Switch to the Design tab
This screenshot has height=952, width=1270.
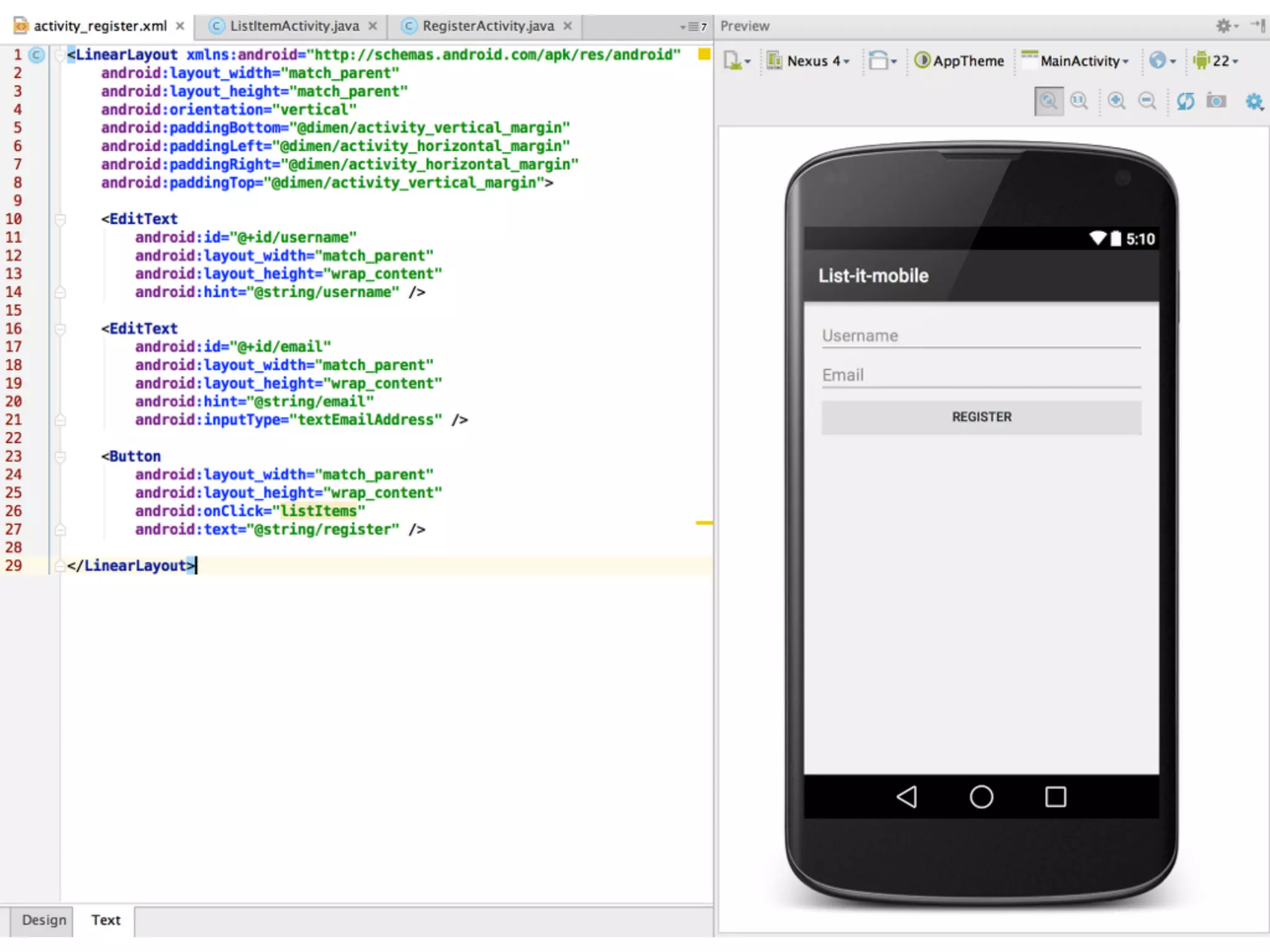43,920
